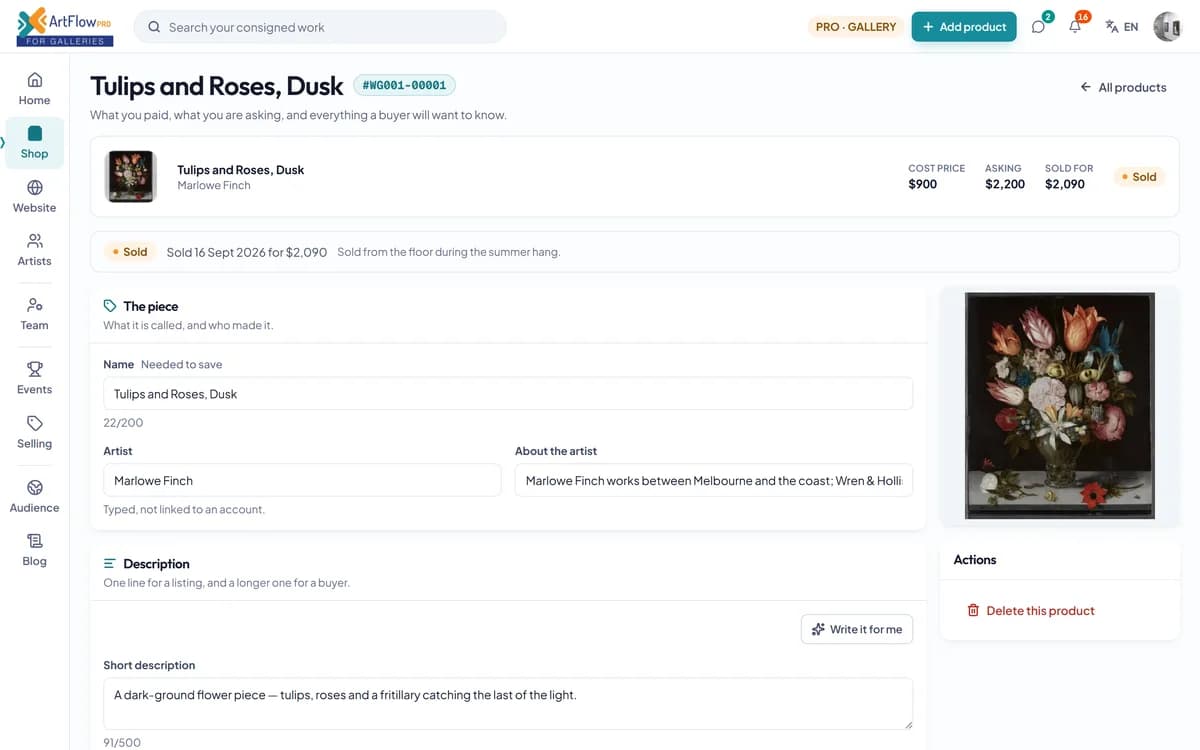Open the Home sidebar section
The width and height of the screenshot is (1200, 750).
(x=34, y=88)
